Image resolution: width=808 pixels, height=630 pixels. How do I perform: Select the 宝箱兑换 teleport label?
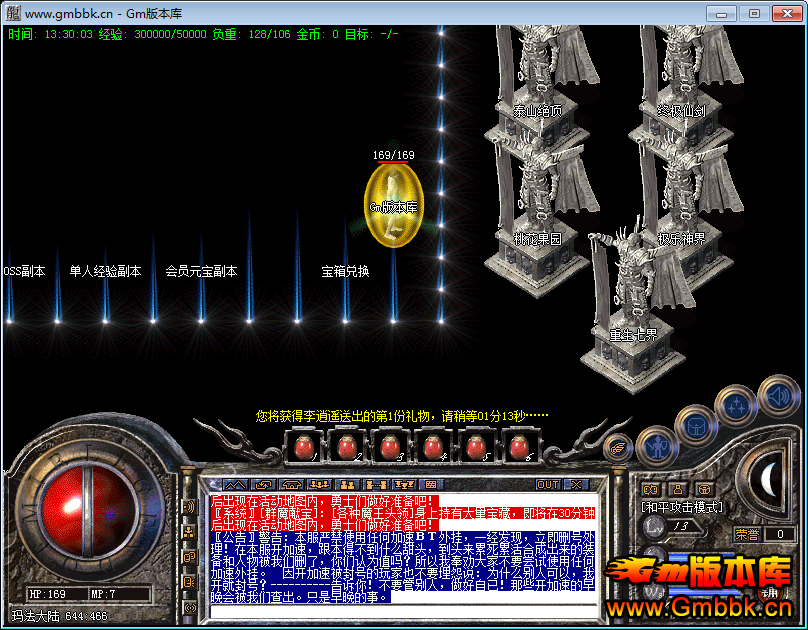345,271
